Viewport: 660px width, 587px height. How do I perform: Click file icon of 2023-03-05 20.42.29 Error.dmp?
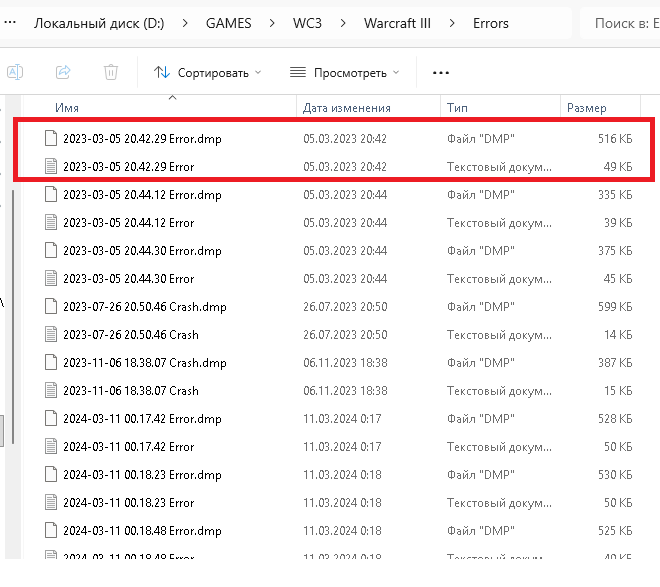(x=52, y=139)
